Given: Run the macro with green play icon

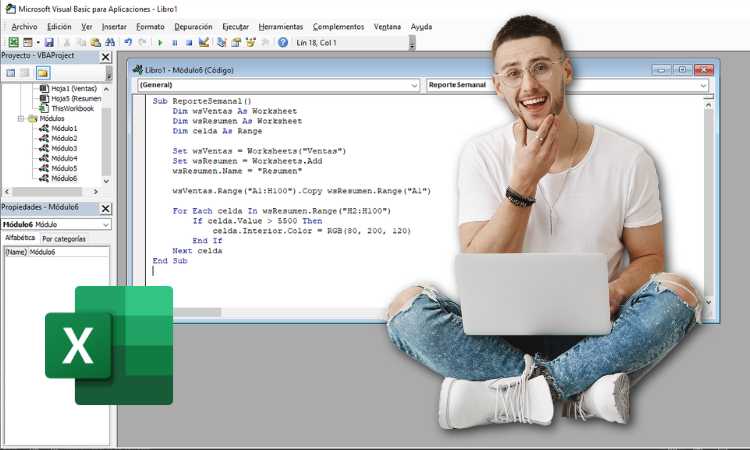Looking at the screenshot, I should point(160,43).
